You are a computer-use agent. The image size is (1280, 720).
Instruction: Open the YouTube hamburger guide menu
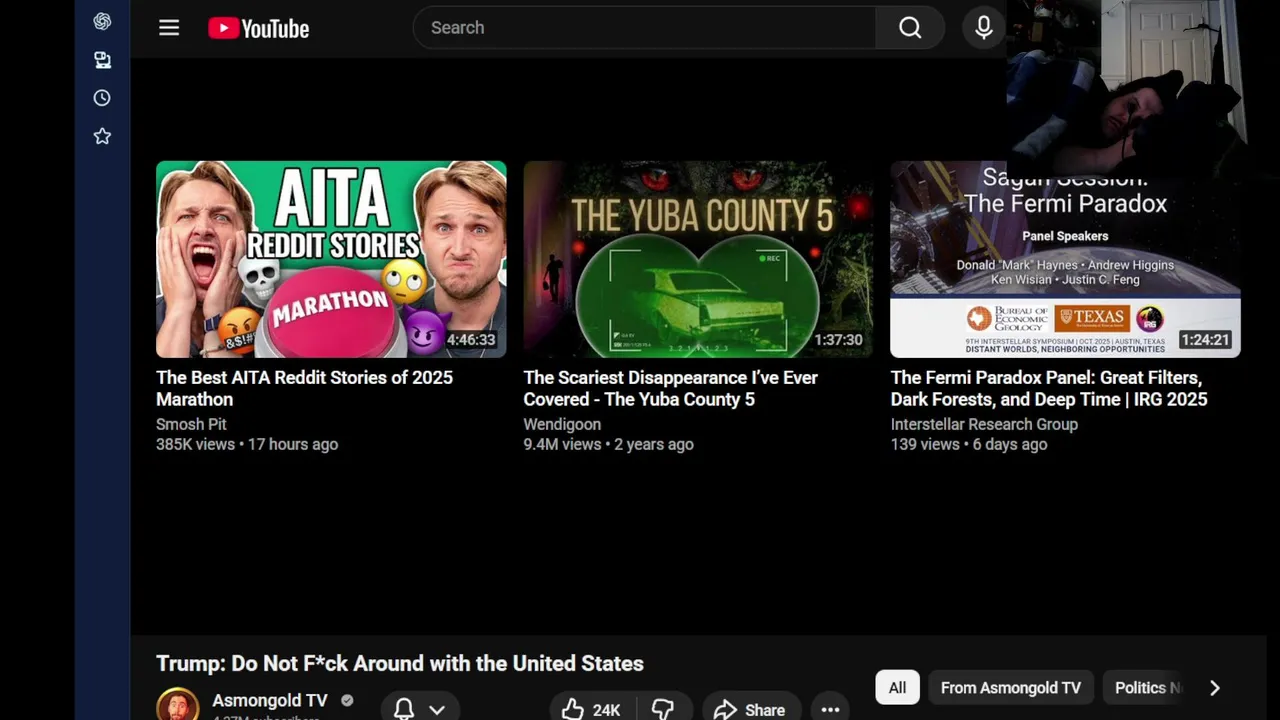pyautogui.click(x=169, y=28)
